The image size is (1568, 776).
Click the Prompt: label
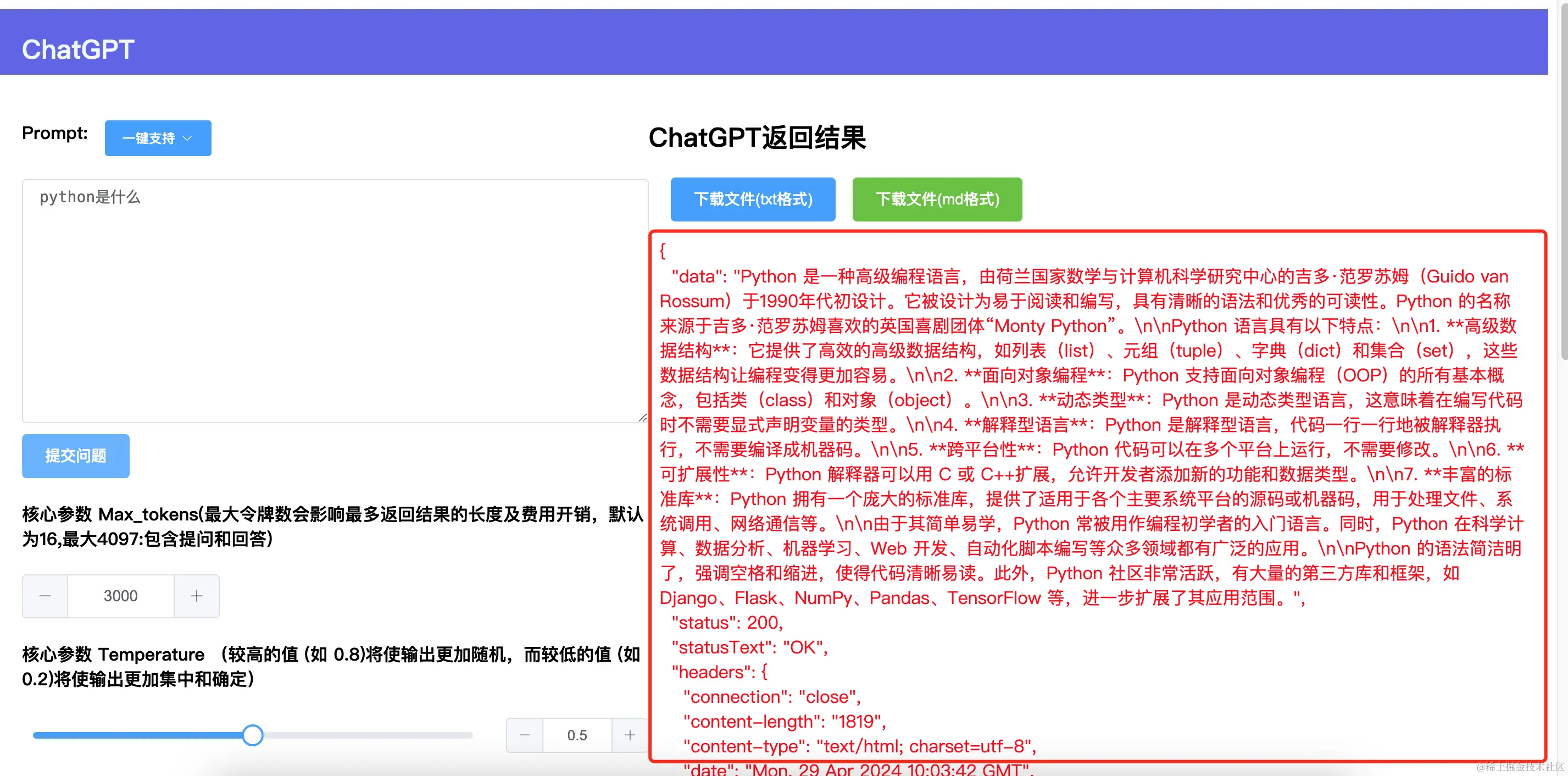click(55, 133)
